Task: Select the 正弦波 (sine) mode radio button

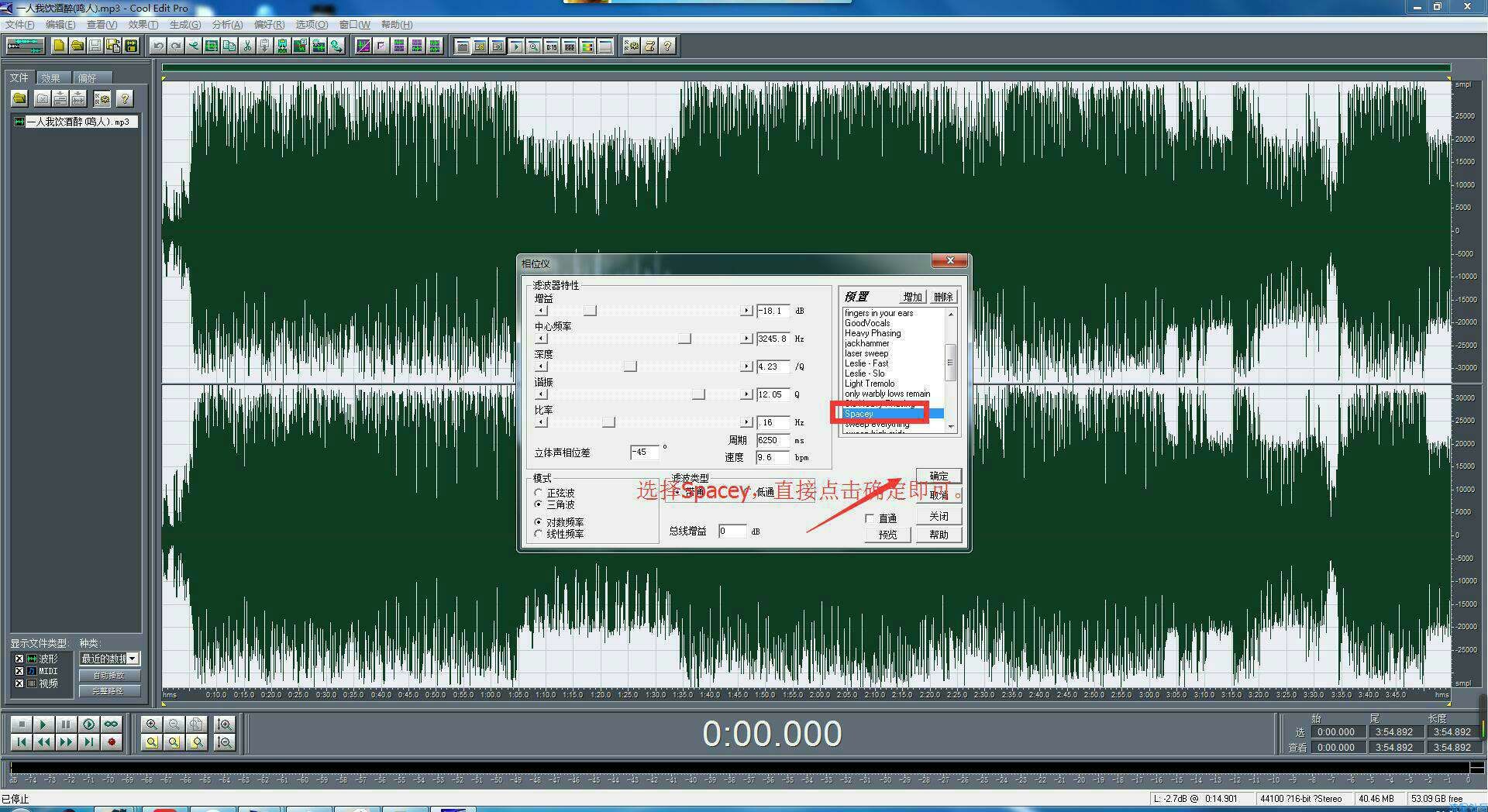Action: coord(539,493)
